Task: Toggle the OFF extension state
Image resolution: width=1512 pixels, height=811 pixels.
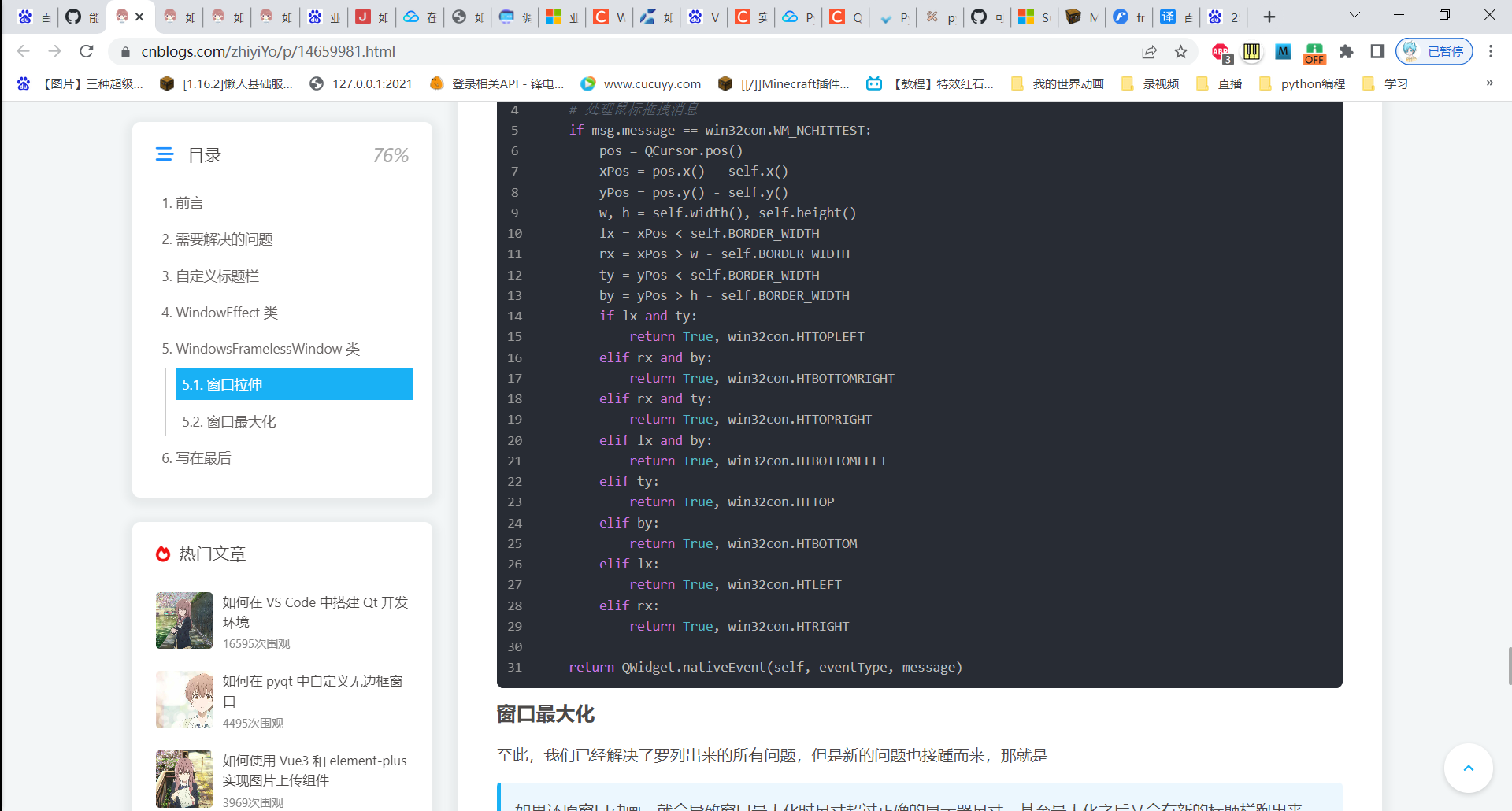Action: (1314, 53)
